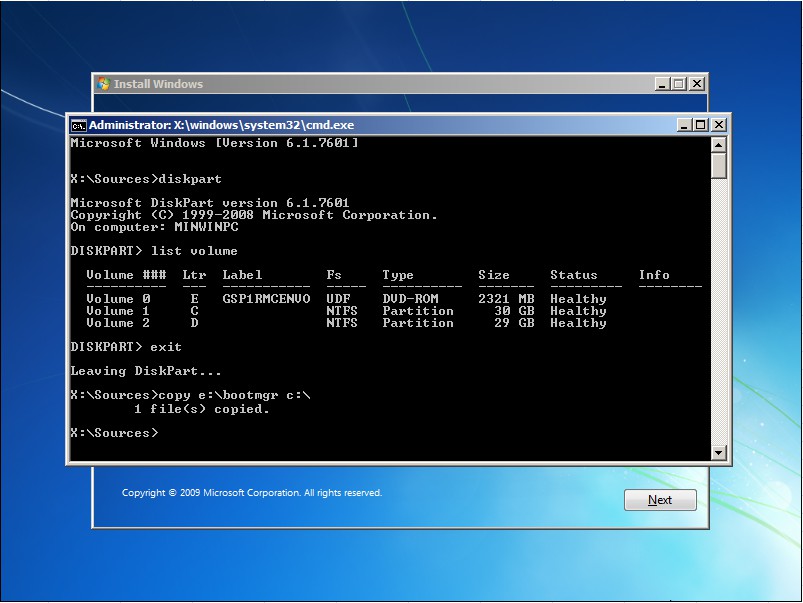Image resolution: width=803 pixels, height=603 pixels.
Task: Click the 30 GB size value
Action: [x=514, y=311]
